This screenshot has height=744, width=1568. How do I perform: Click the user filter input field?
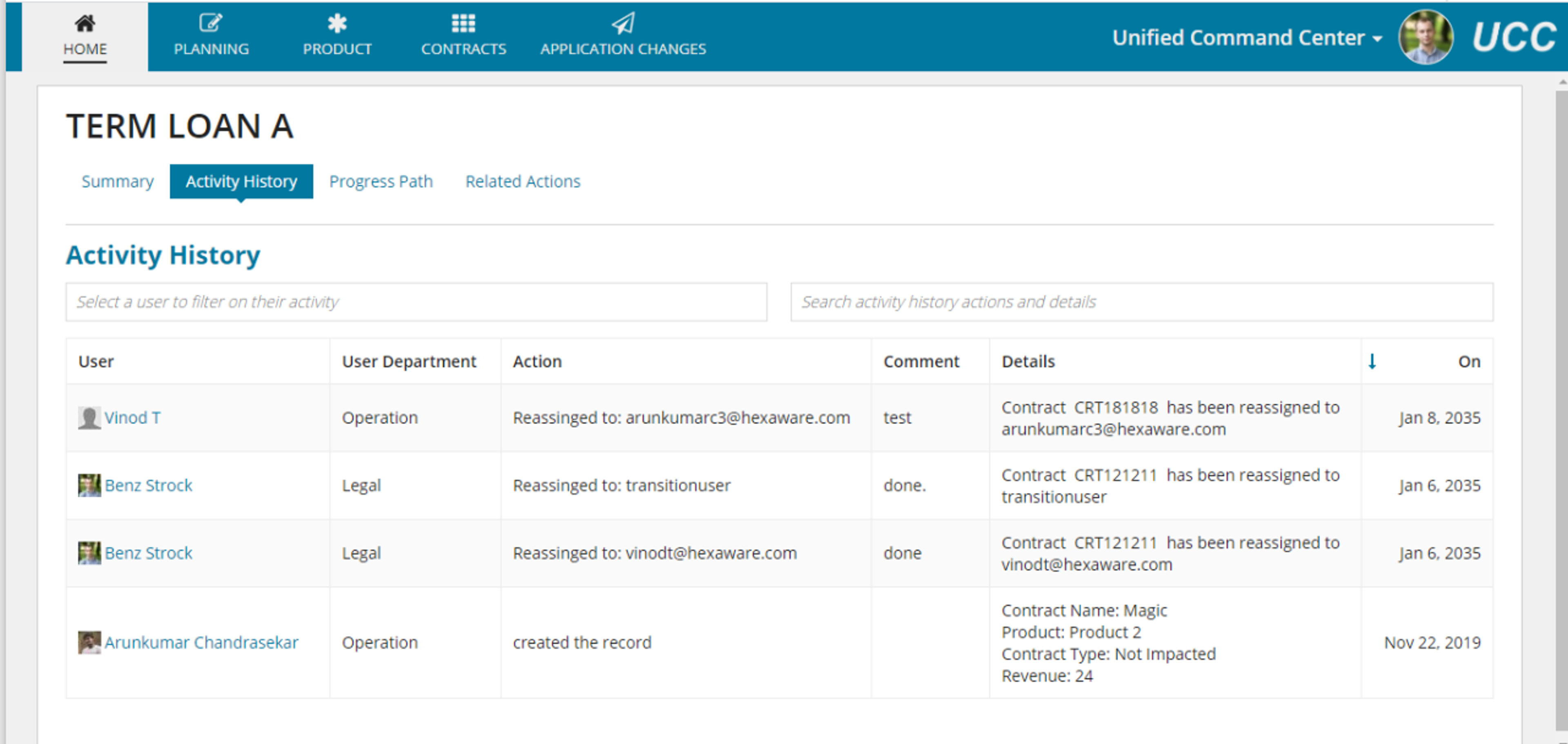coord(416,302)
